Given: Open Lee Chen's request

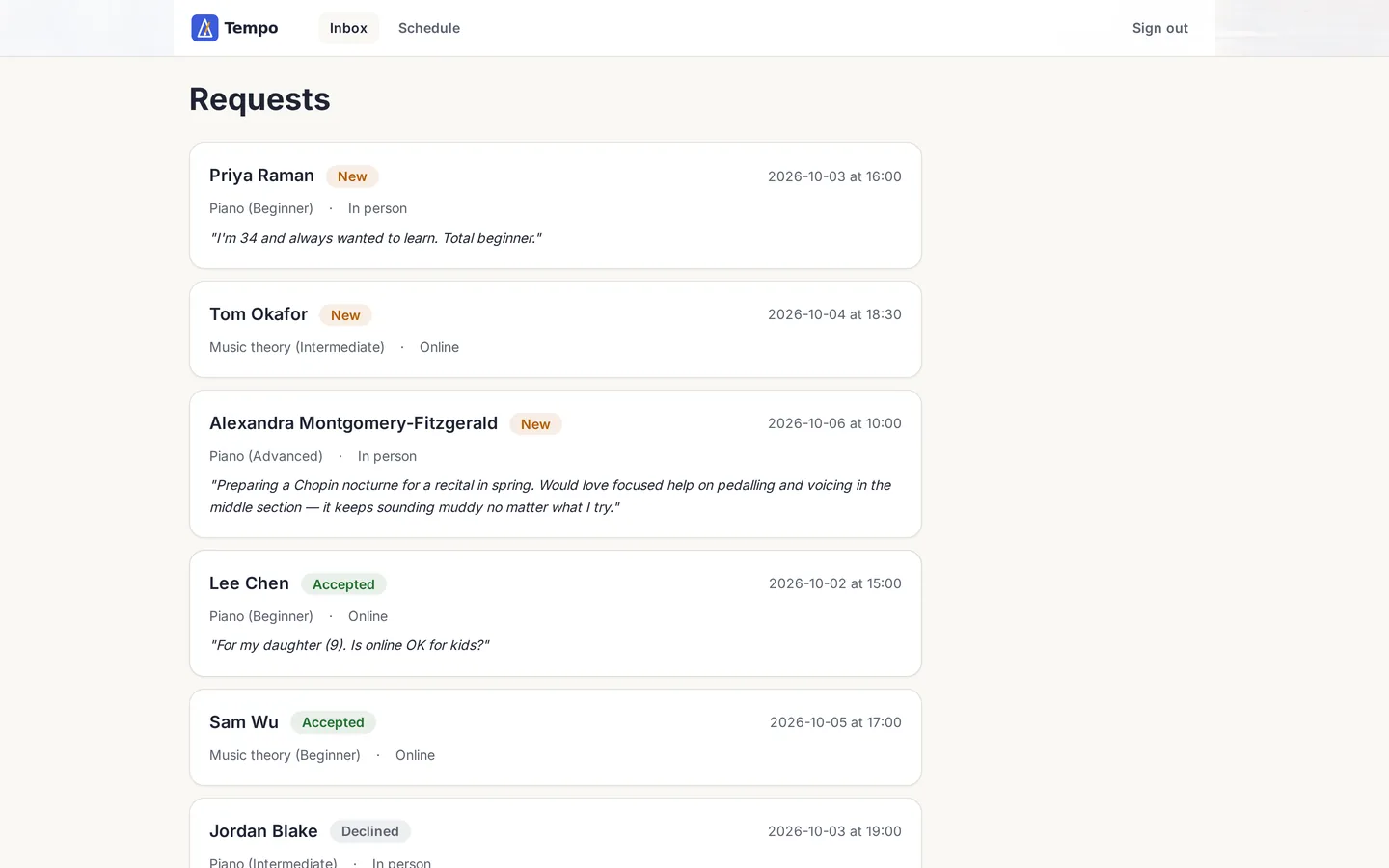Looking at the screenshot, I should click(x=556, y=613).
